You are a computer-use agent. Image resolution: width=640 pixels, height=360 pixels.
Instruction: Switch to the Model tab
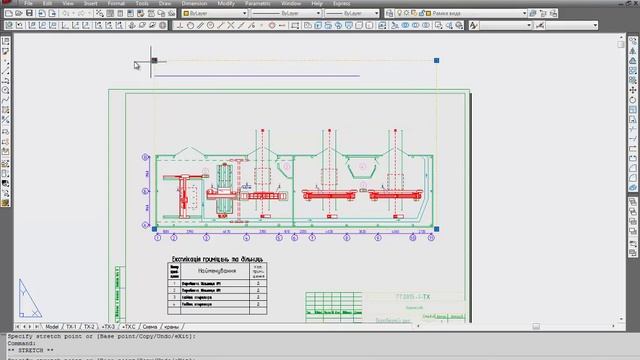click(x=51, y=327)
